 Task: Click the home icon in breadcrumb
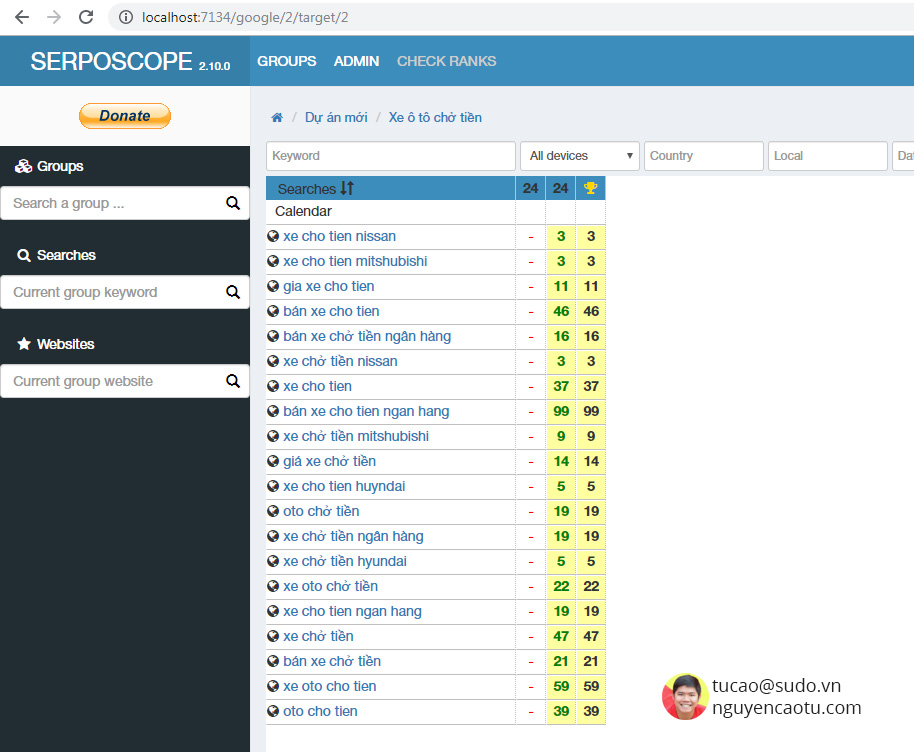coord(277,118)
